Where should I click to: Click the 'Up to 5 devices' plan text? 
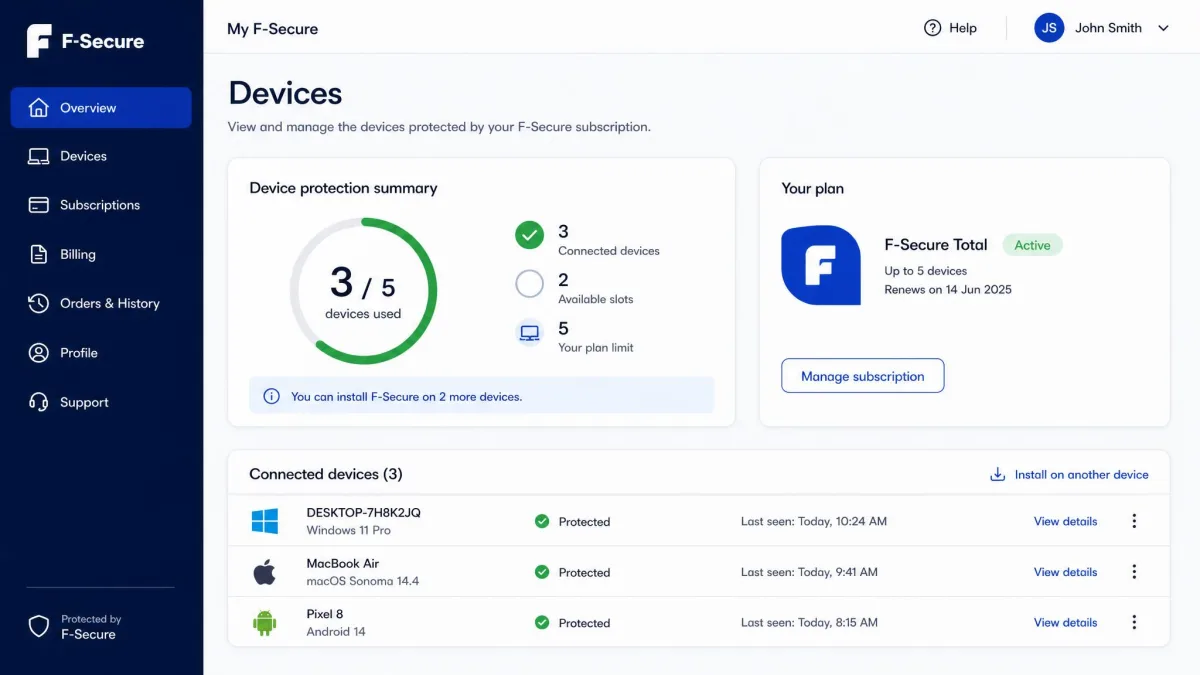(x=926, y=271)
